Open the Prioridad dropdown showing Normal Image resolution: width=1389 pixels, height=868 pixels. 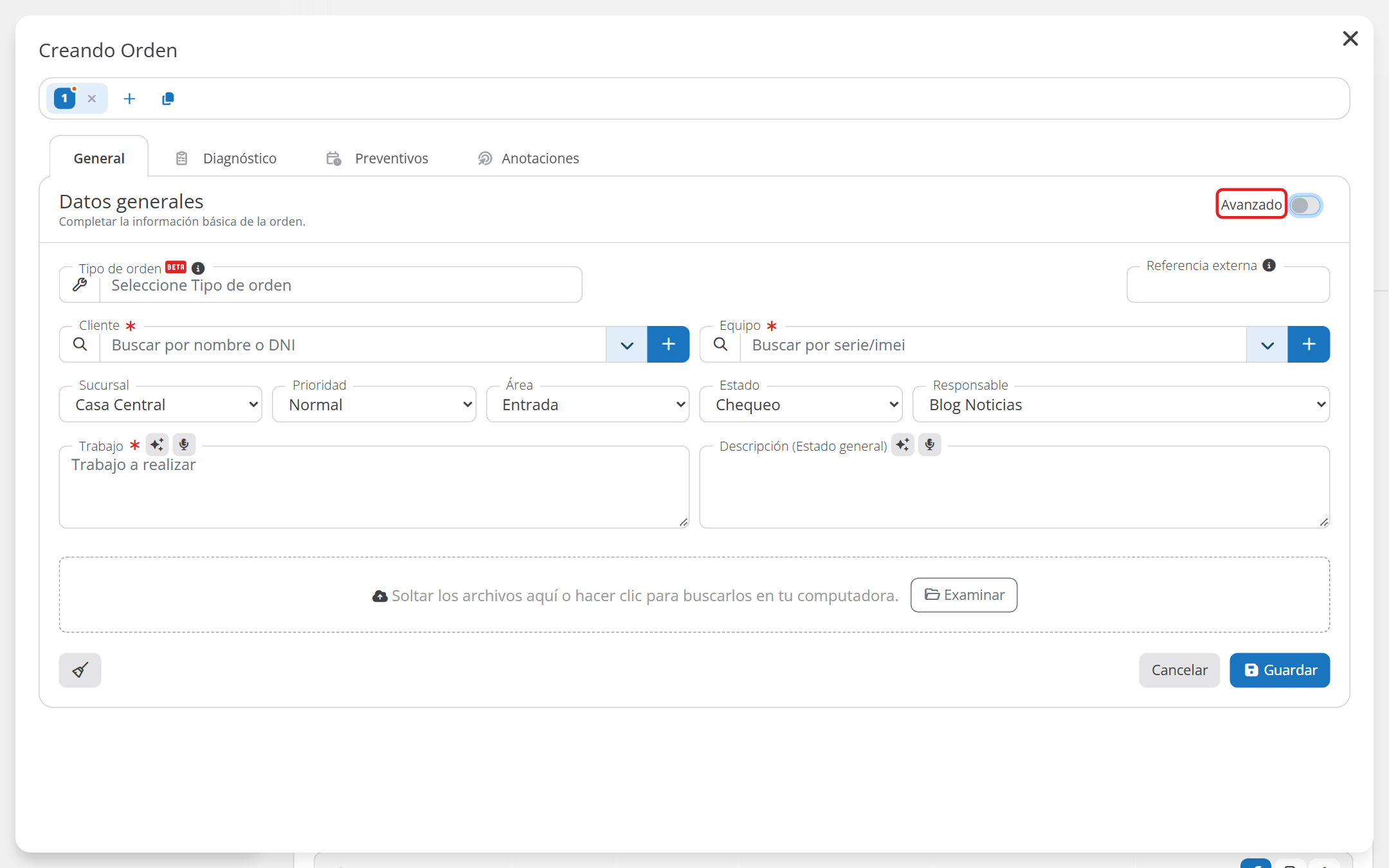(x=374, y=404)
